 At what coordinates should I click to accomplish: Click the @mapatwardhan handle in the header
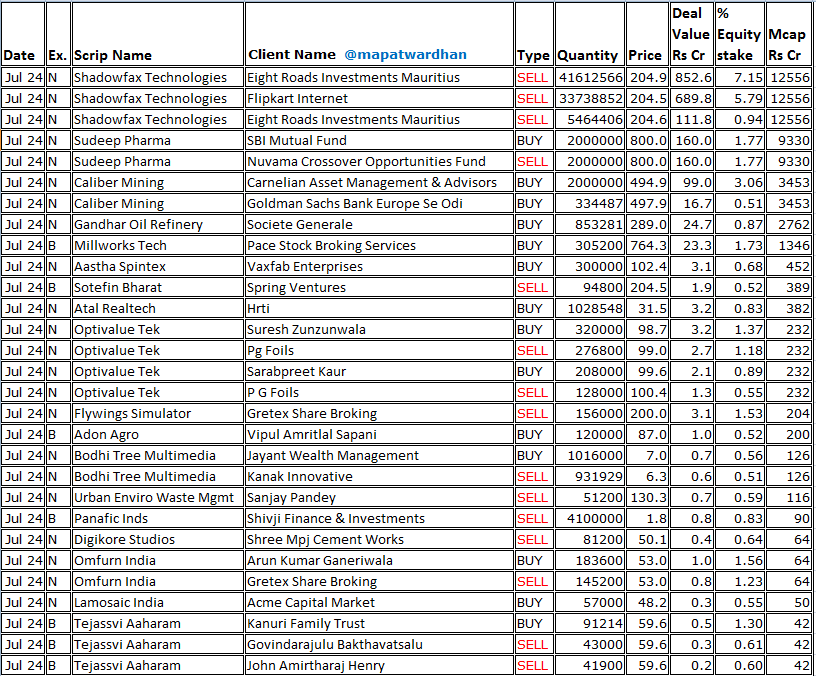tap(405, 54)
